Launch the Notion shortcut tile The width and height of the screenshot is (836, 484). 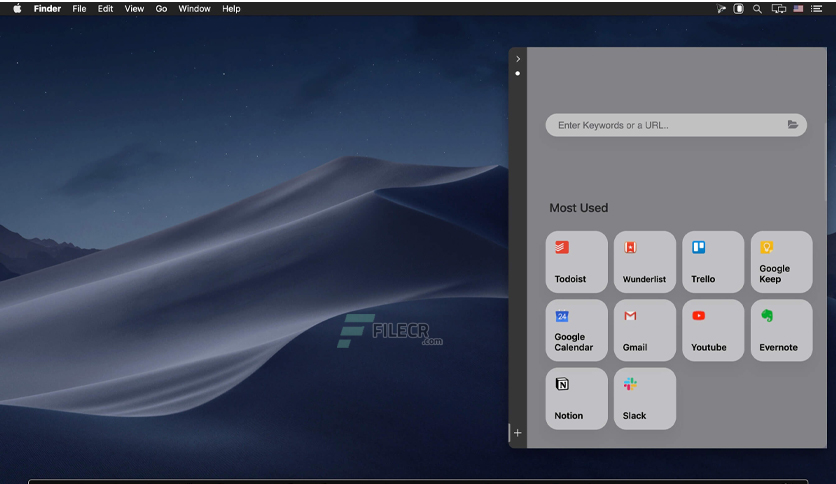pyautogui.click(x=576, y=398)
